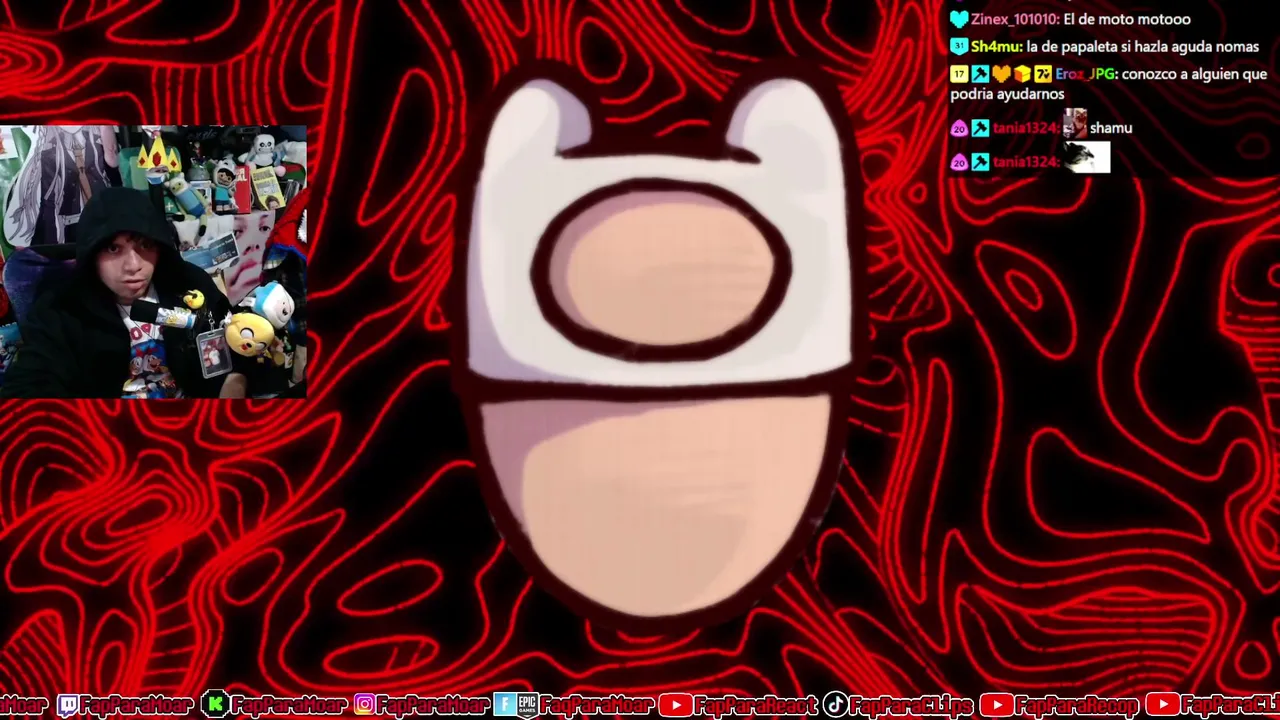Viewport: 1280px width, 720px height.
Task: Click the Twitch icon in the bottom ticker
Action: [67, 705]
